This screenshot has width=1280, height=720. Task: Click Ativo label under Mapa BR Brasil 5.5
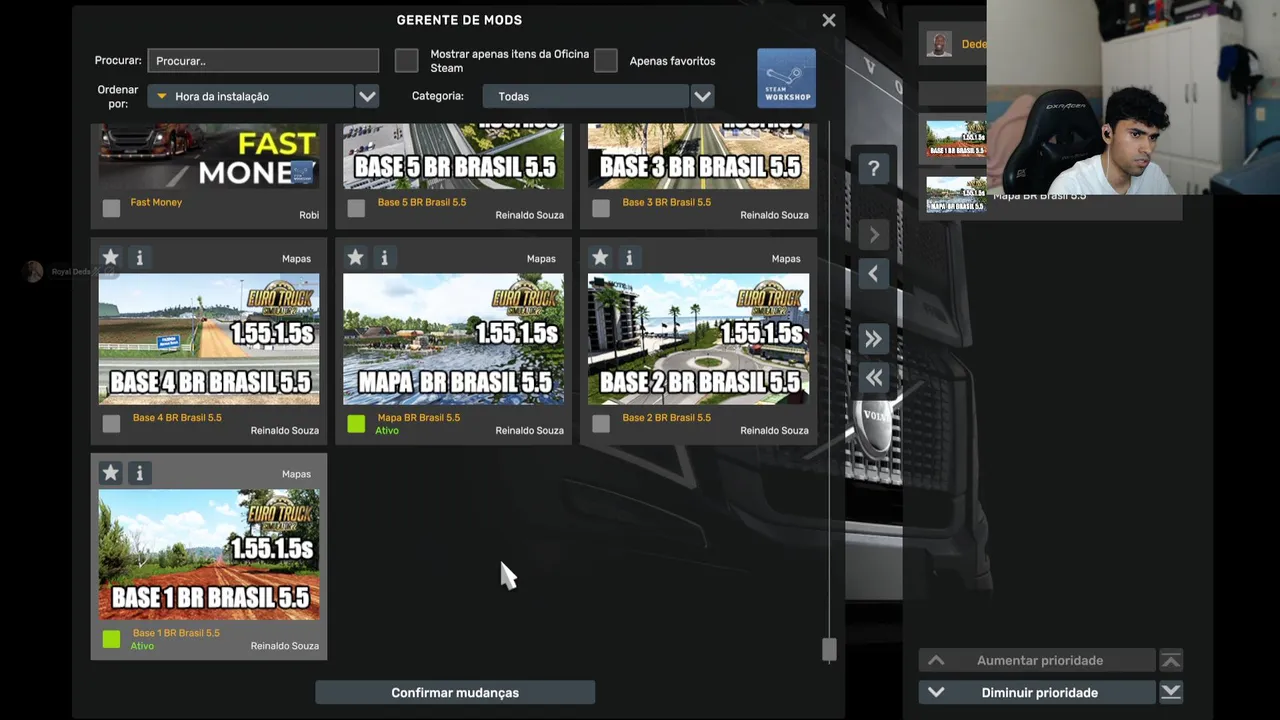(x=387, y=431)
